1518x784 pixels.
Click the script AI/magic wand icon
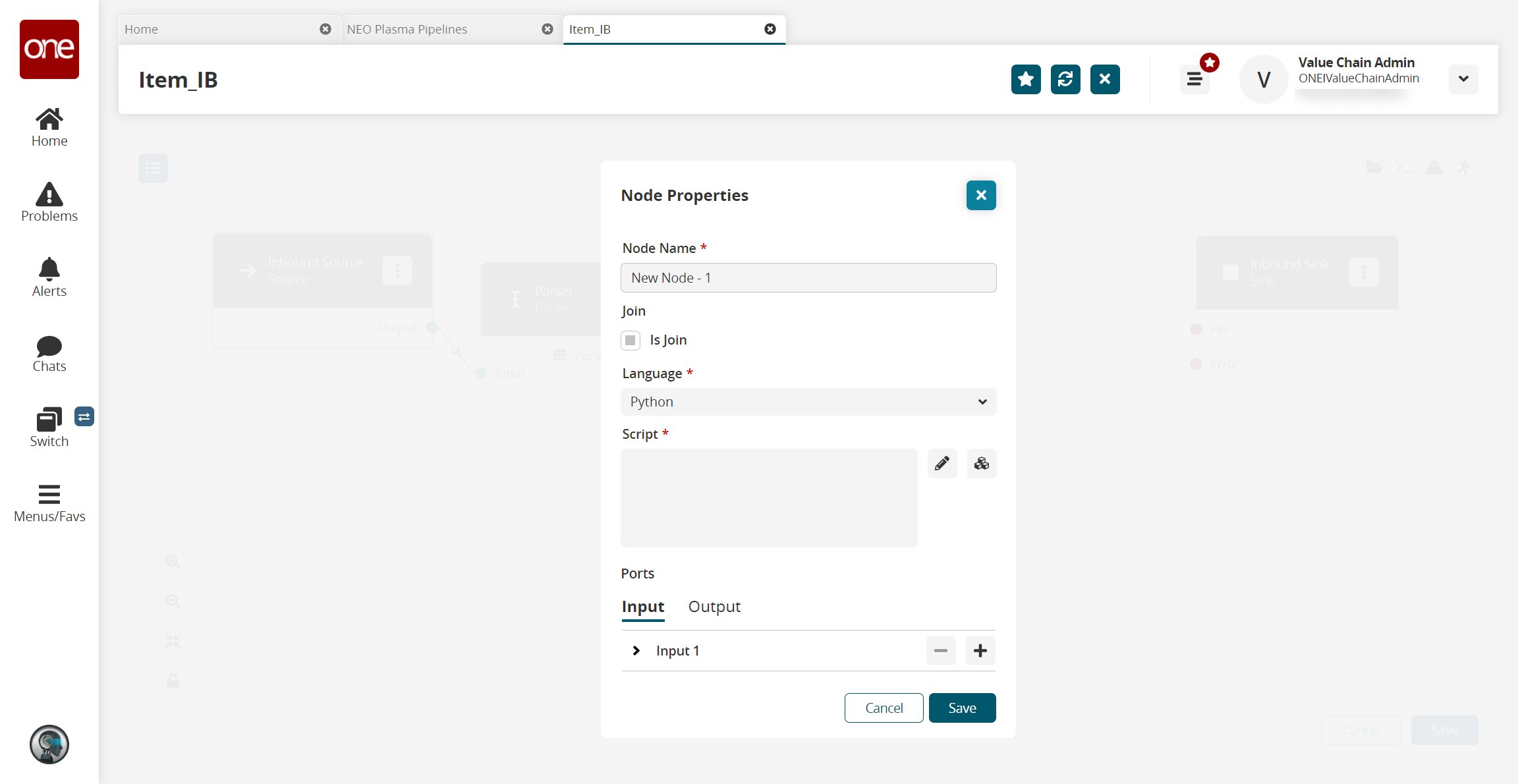(x=981, y=463)
